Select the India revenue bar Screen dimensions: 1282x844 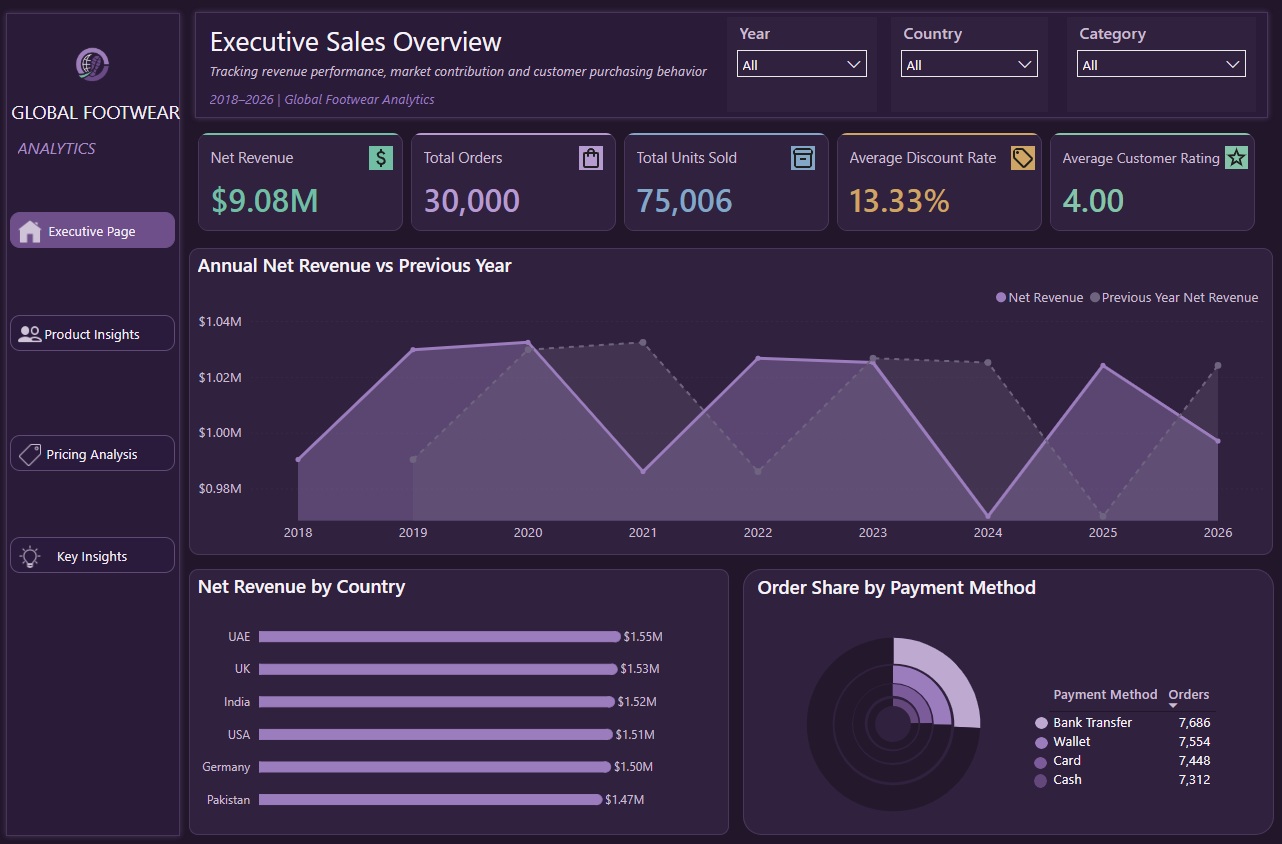pyautogui.click(x=437, y=702)
